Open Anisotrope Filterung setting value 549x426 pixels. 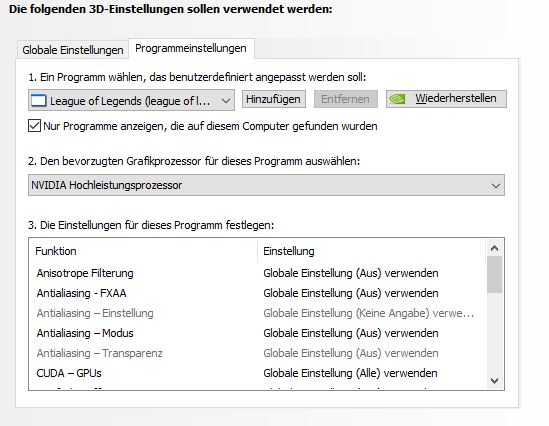tap(351, 273)
